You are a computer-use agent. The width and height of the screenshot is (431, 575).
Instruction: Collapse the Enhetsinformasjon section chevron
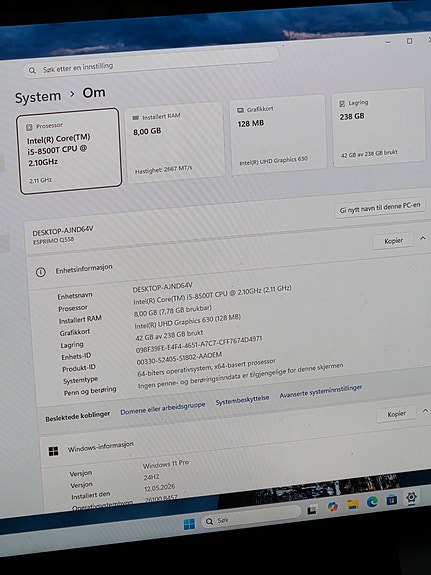(423, 238)
